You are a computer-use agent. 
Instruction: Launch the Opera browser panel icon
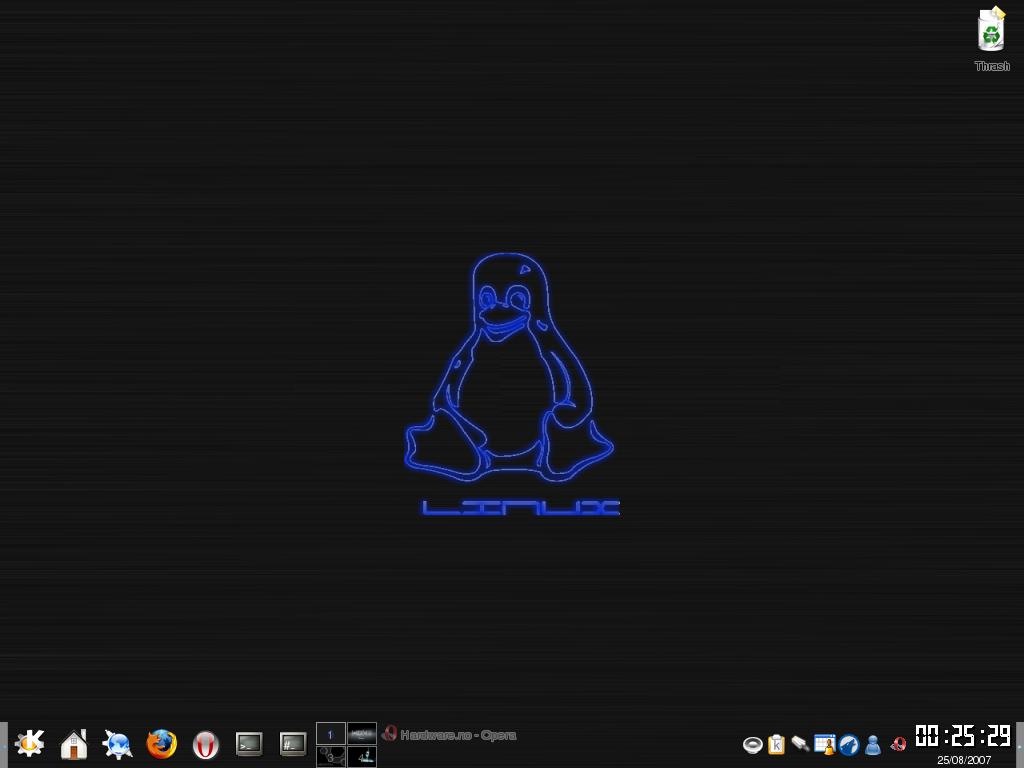206,744
